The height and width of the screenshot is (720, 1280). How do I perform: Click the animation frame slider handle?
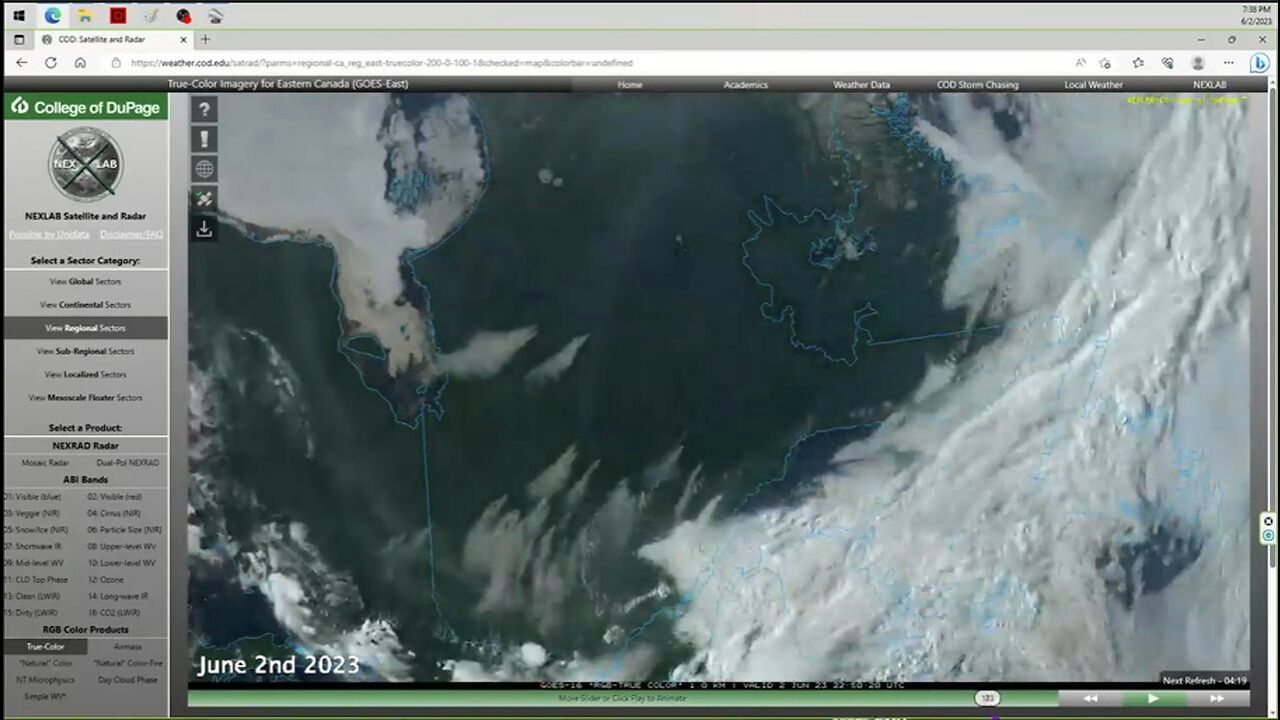point(987,698)
